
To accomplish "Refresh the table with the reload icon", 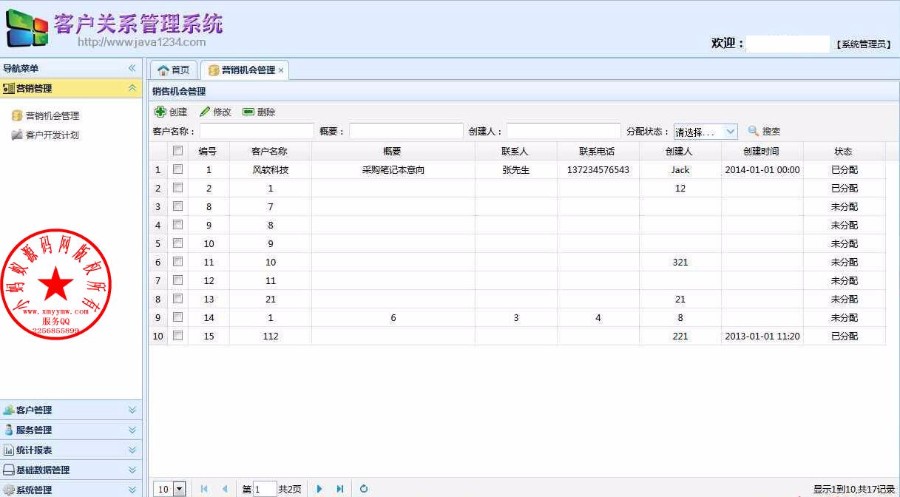I will [363, 489].
